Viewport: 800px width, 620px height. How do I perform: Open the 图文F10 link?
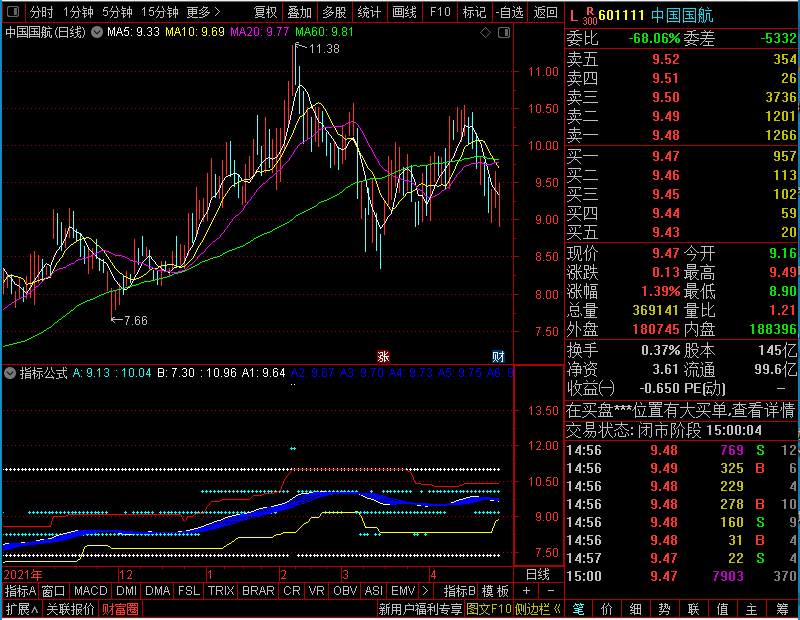pos(489,609)
